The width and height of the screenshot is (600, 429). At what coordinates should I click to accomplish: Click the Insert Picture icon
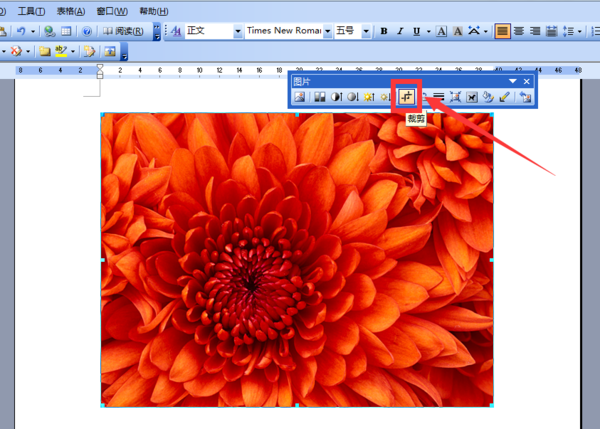pyautogui.click(x=299, y=97)
